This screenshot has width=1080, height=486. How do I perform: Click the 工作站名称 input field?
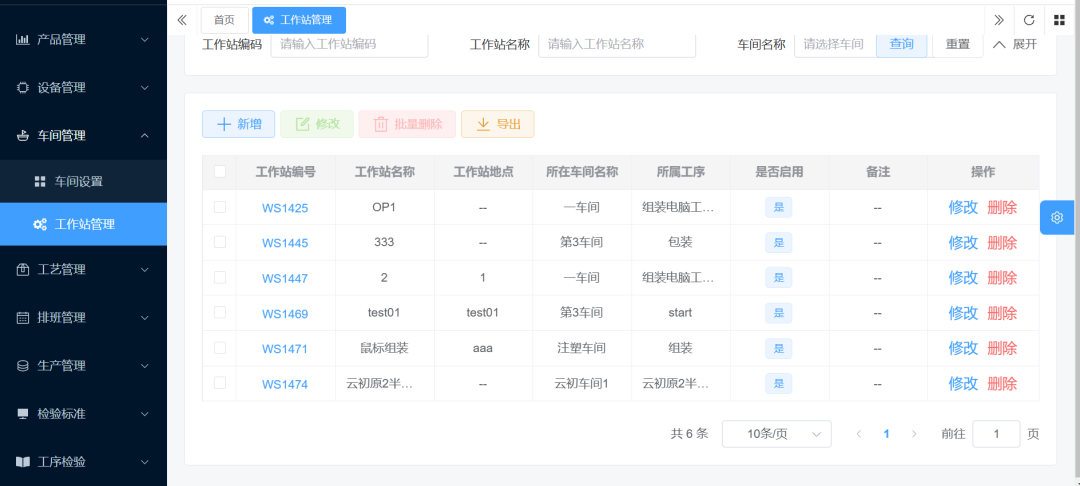pos(616,44)
